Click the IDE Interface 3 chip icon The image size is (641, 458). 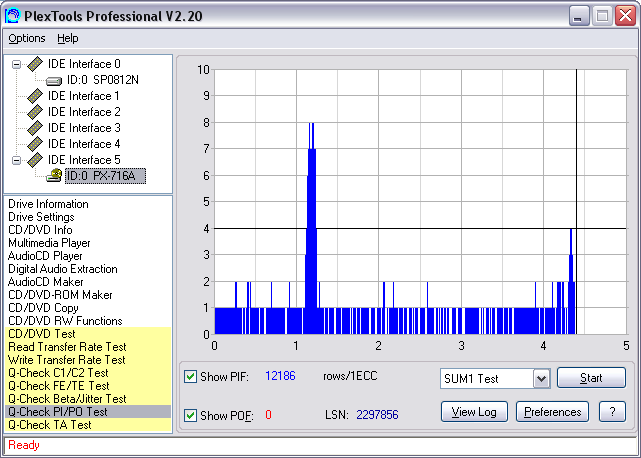tap(35, 128)
